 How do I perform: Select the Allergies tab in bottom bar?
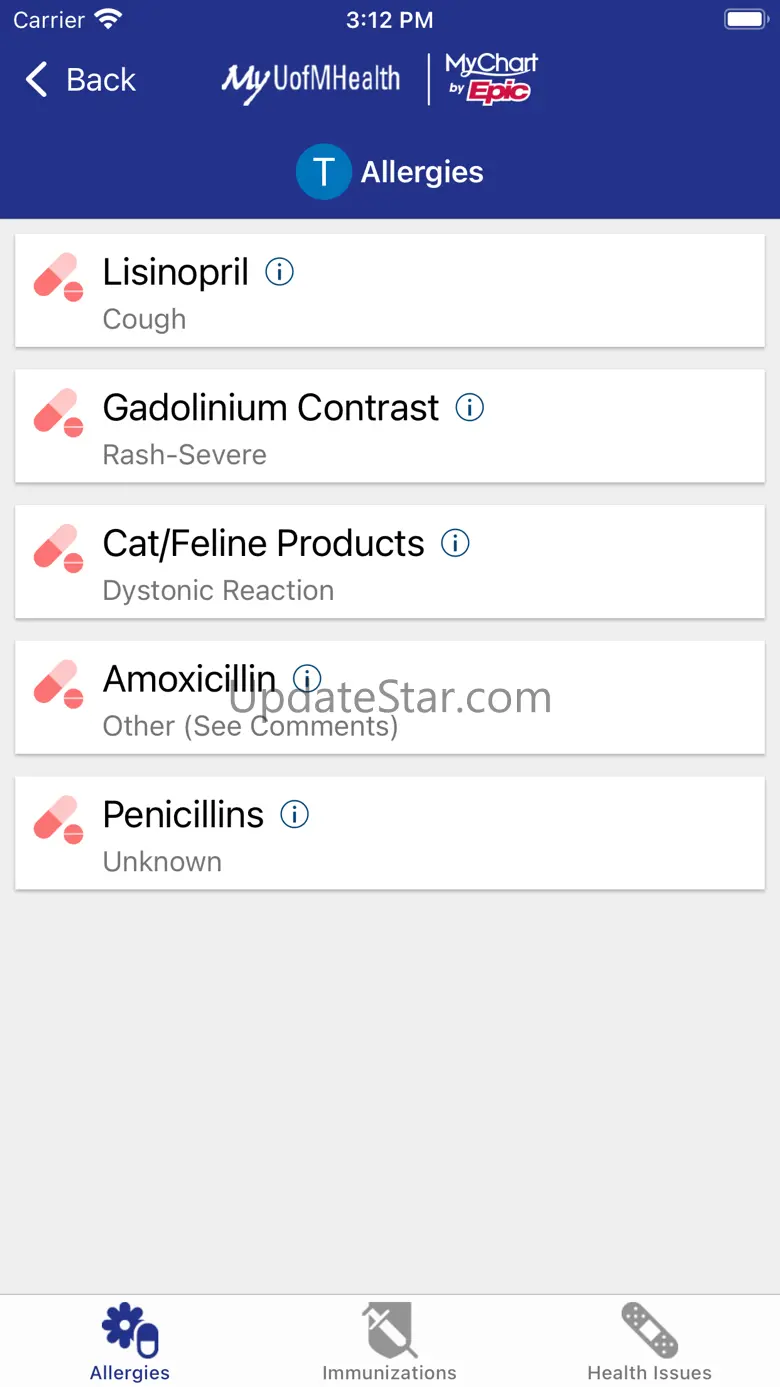(130, 1341)
